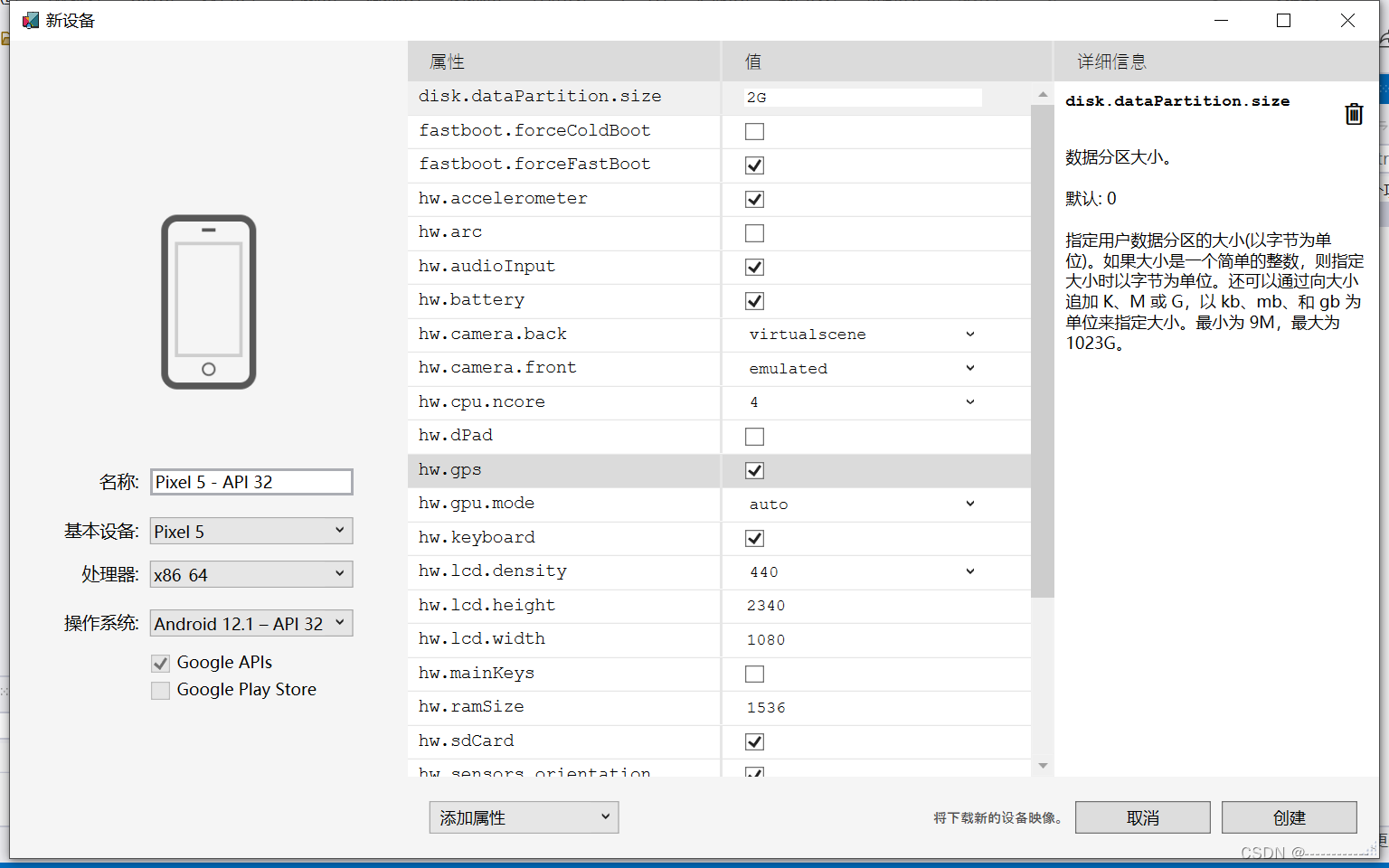Screen dimensions: 1389x868
Task: Select the hw.audioInput property name
Action: coord(487,267)
